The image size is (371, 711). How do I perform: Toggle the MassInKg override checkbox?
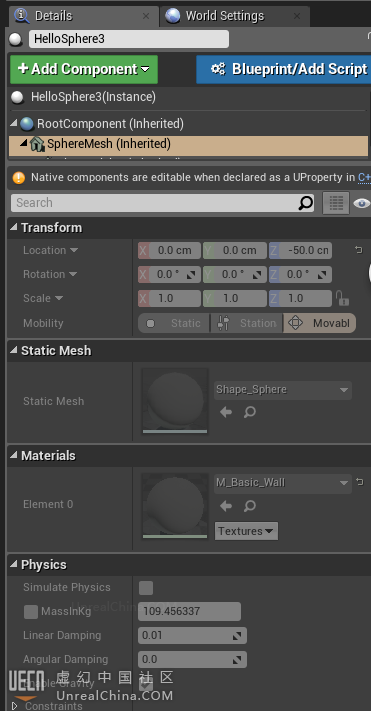[31, 612]
